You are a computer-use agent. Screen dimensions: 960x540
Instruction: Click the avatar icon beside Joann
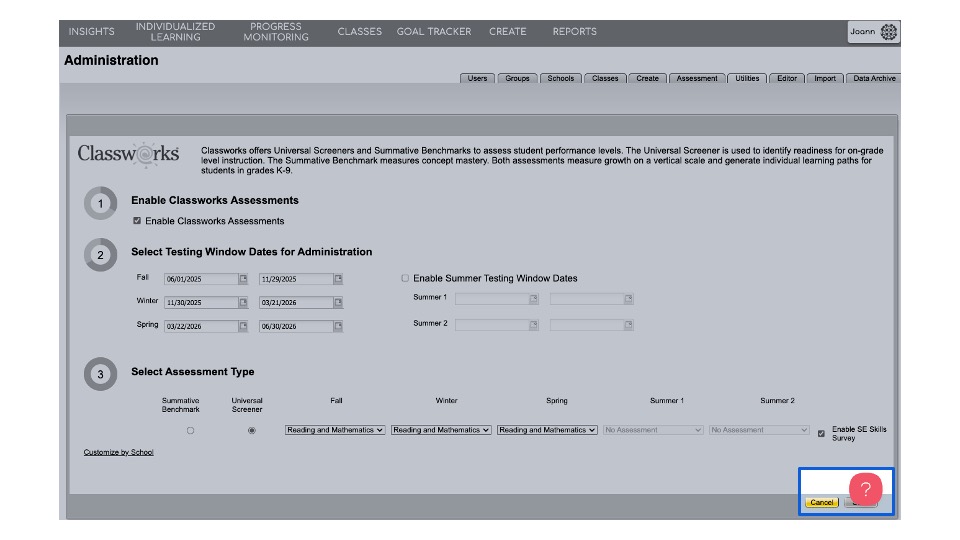[888, 32]
